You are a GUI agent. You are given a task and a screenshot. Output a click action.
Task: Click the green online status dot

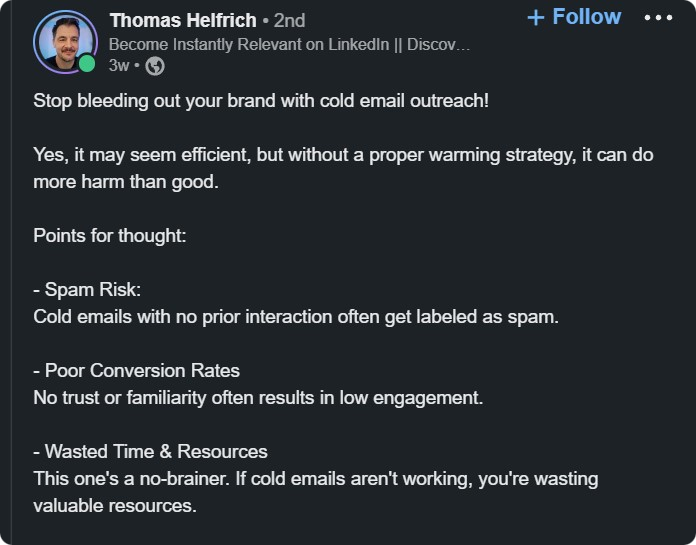[87, 63]
